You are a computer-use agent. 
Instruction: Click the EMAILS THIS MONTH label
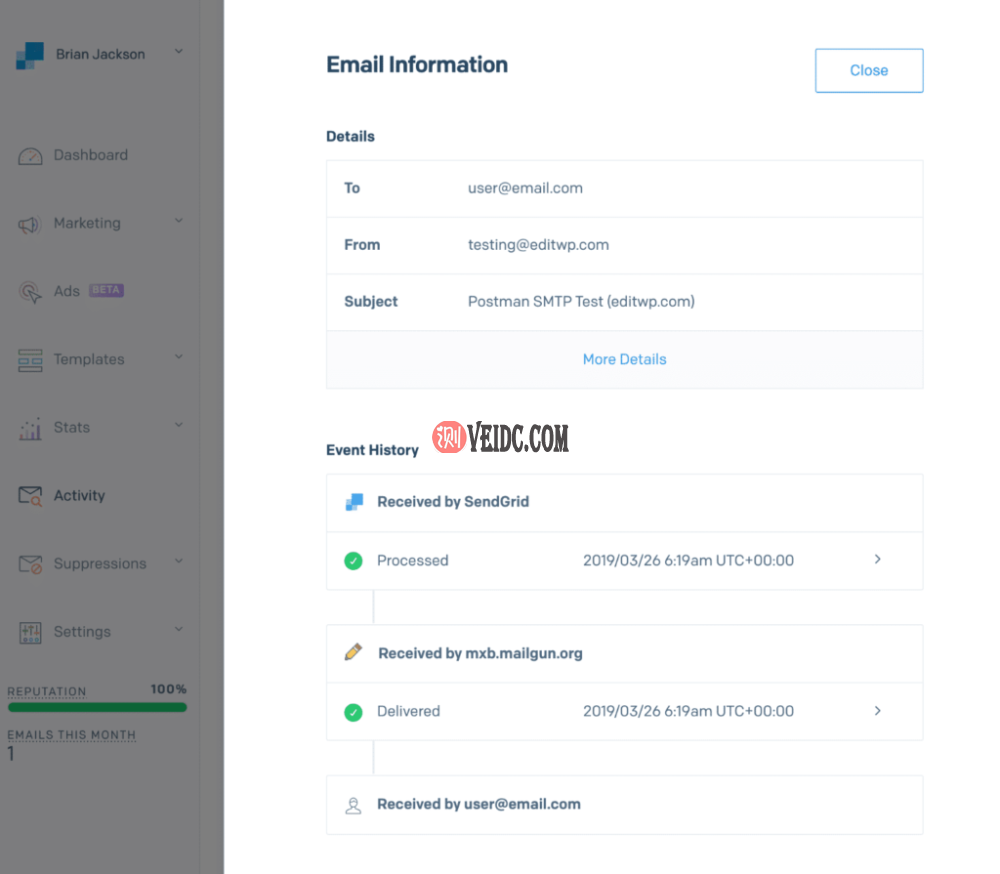point(71,735)
